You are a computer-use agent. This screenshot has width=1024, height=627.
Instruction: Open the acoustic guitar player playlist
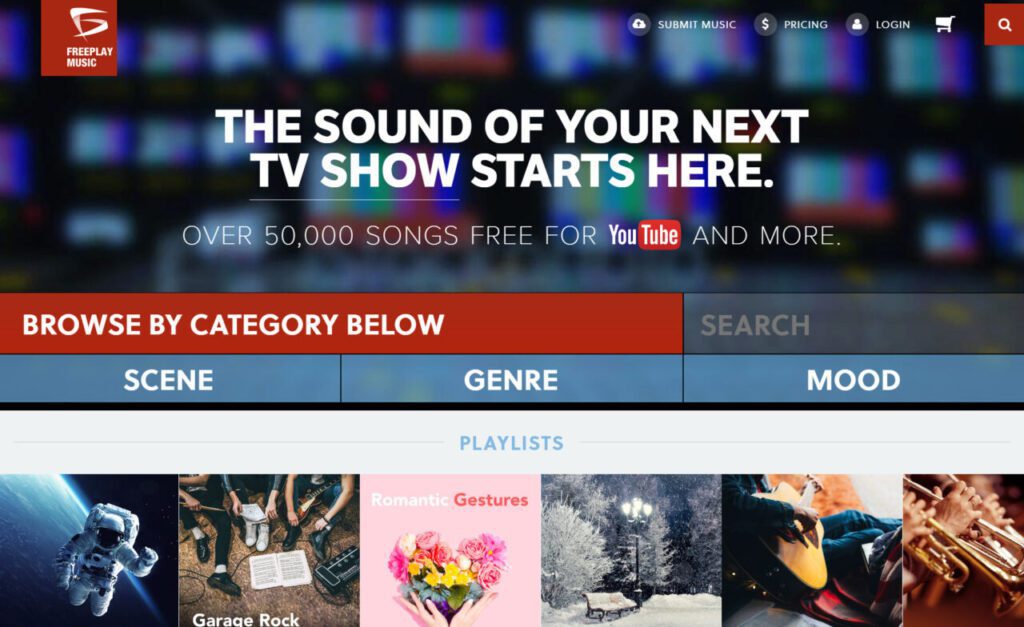[x=812, y=551]
